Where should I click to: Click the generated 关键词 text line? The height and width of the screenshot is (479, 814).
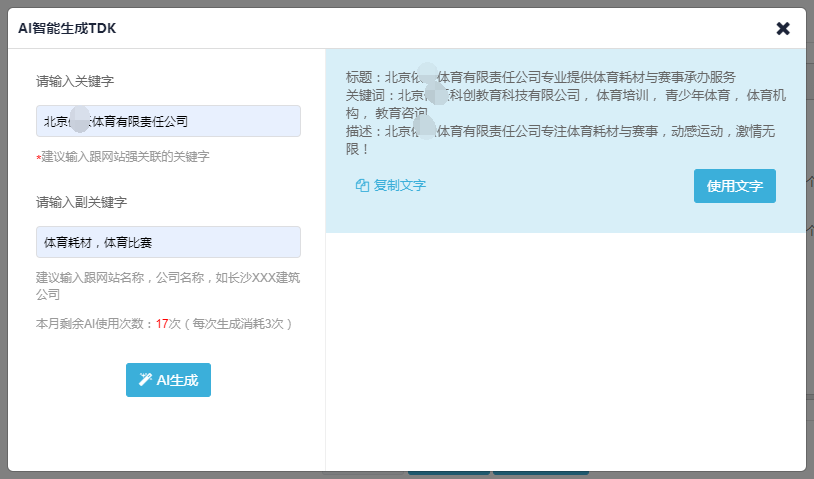(x=566, y=104)
